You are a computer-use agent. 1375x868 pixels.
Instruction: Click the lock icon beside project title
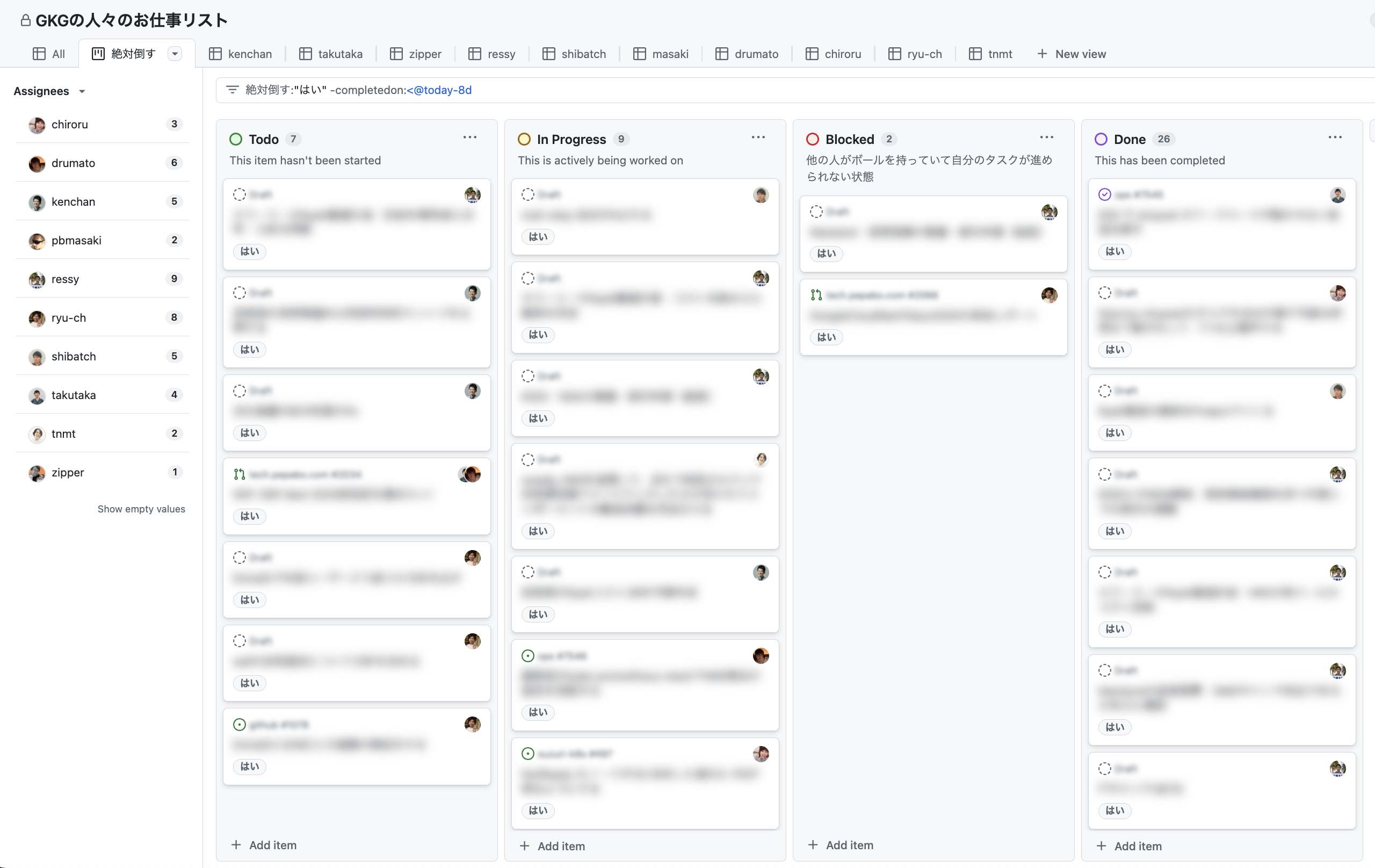(25, 20)
